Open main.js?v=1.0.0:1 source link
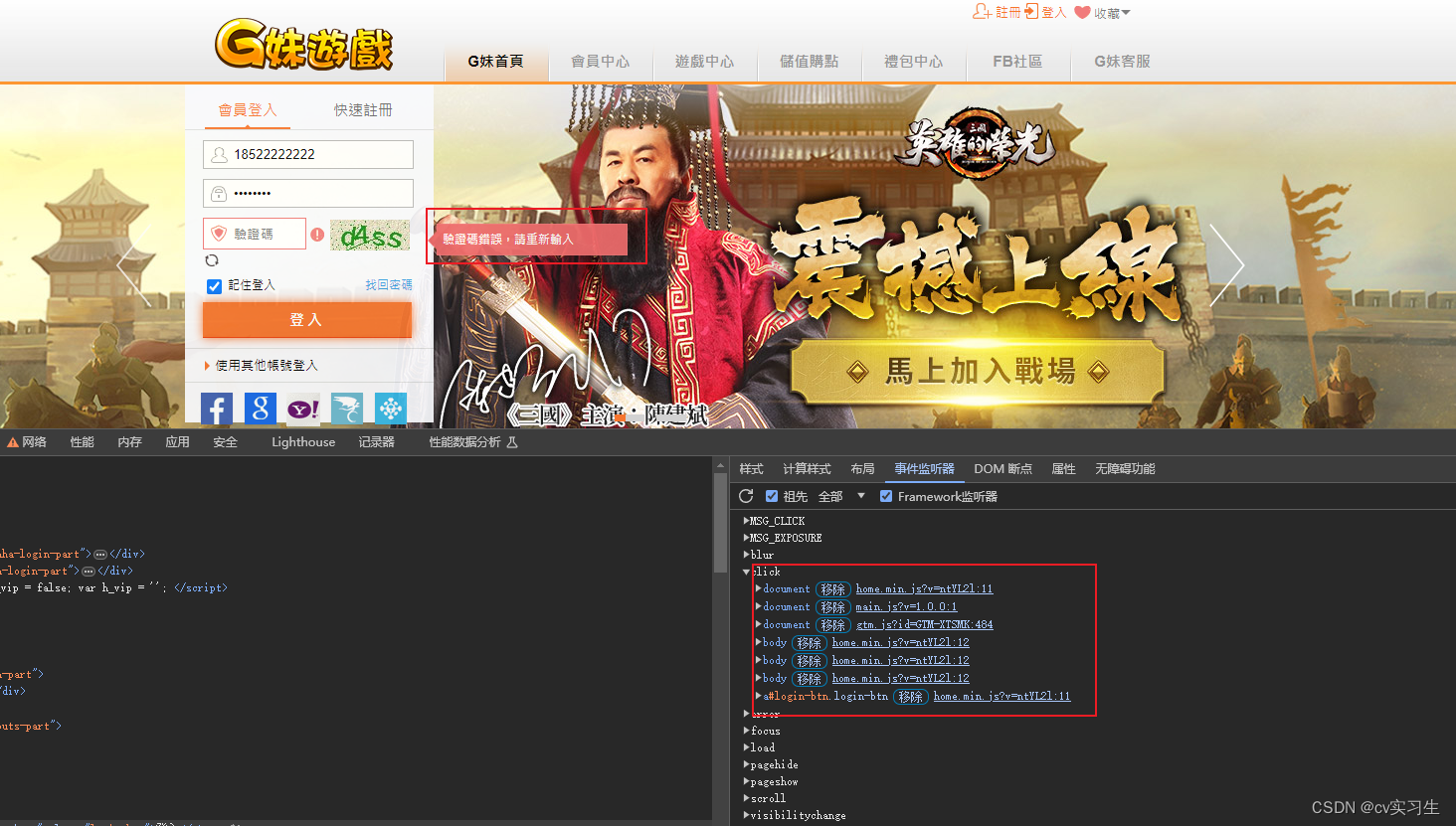The height and width of the screenshot is (826, 1456). pos(906,607)
